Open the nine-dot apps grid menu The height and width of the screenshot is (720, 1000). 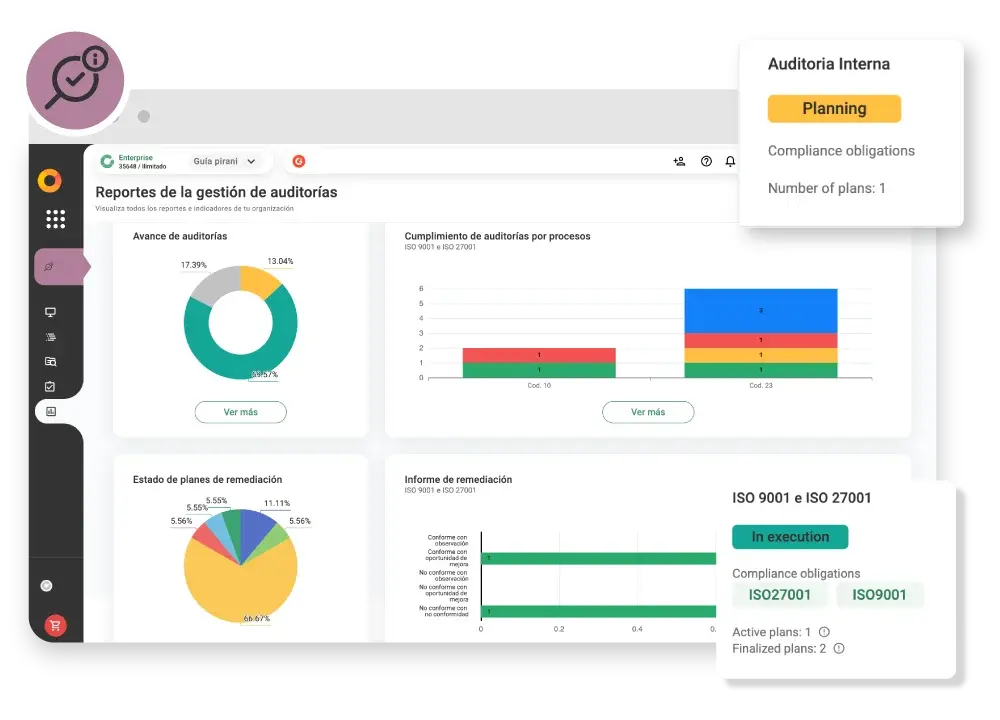55,219
